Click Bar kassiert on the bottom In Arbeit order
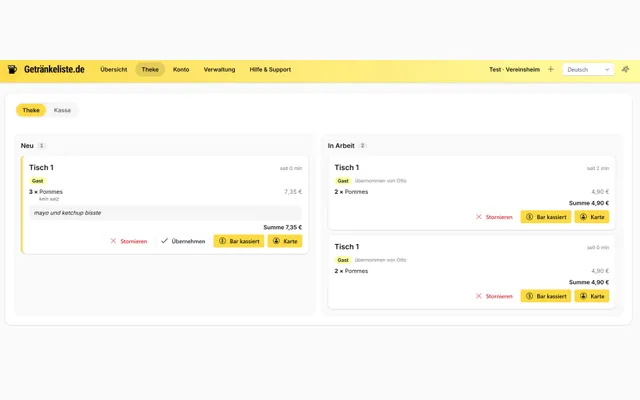Viewport: 640px width, 400px height. (x=546, y=296)
